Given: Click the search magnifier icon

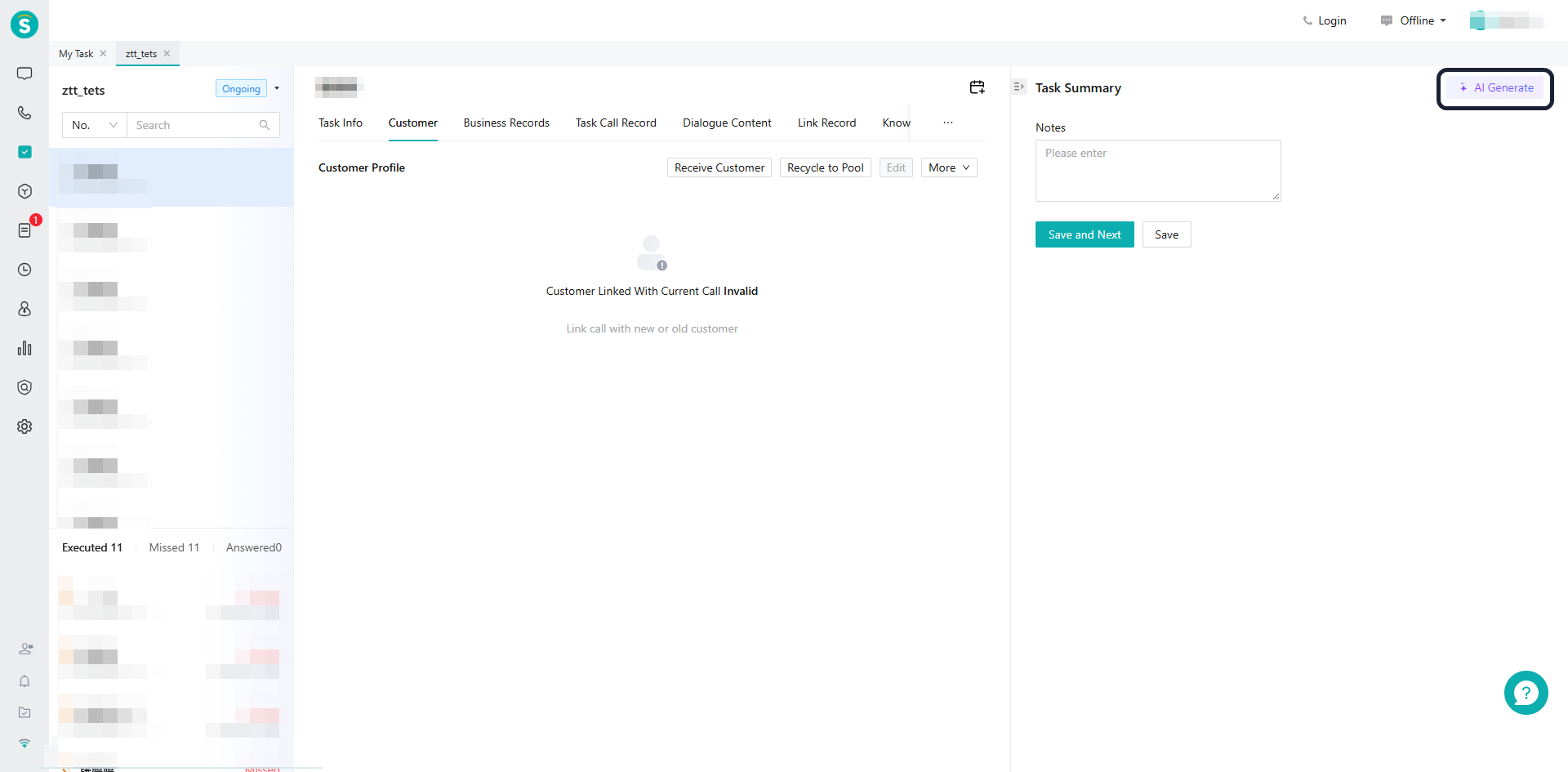Looking at the screenshot, I should point(265,125).
